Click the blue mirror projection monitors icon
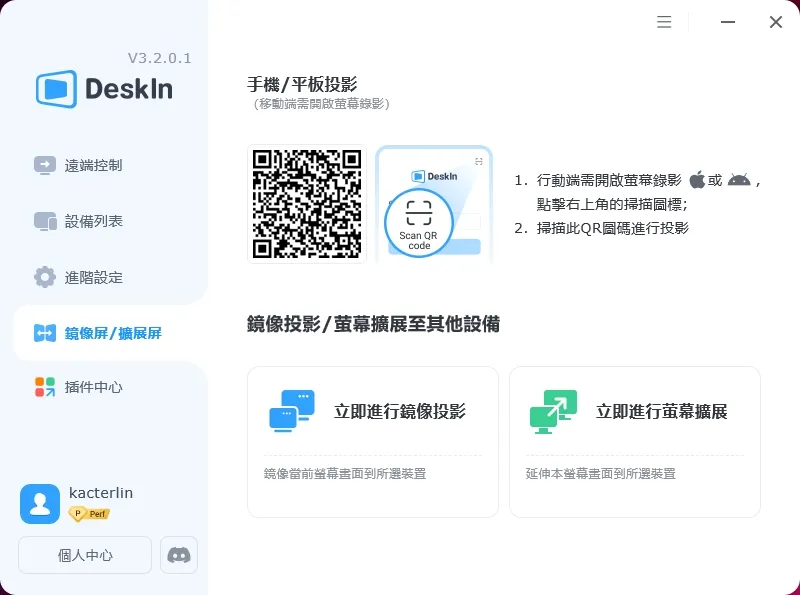The height and width of the screenshot is (595, 800). (x=292, y=411)
